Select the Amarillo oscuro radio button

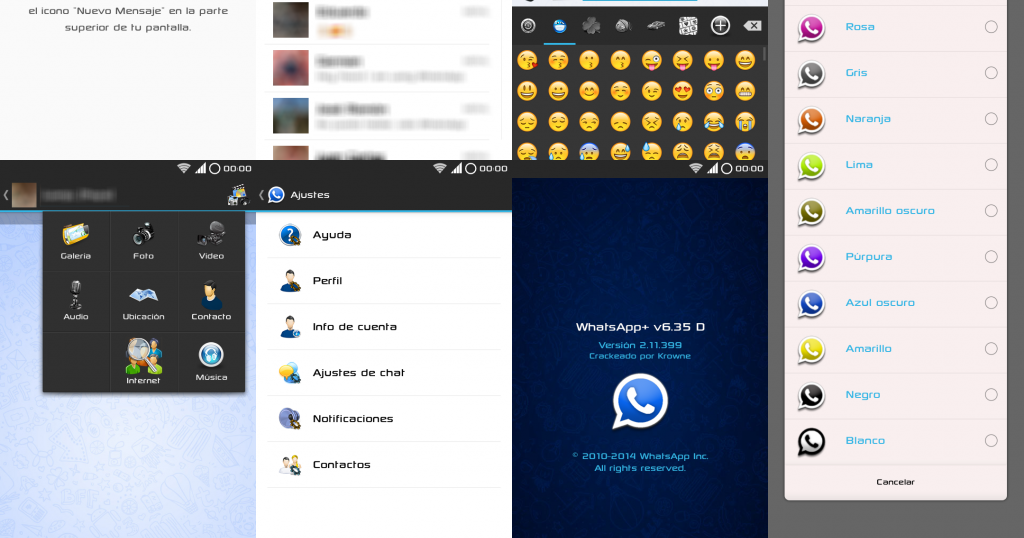point(991,211)
